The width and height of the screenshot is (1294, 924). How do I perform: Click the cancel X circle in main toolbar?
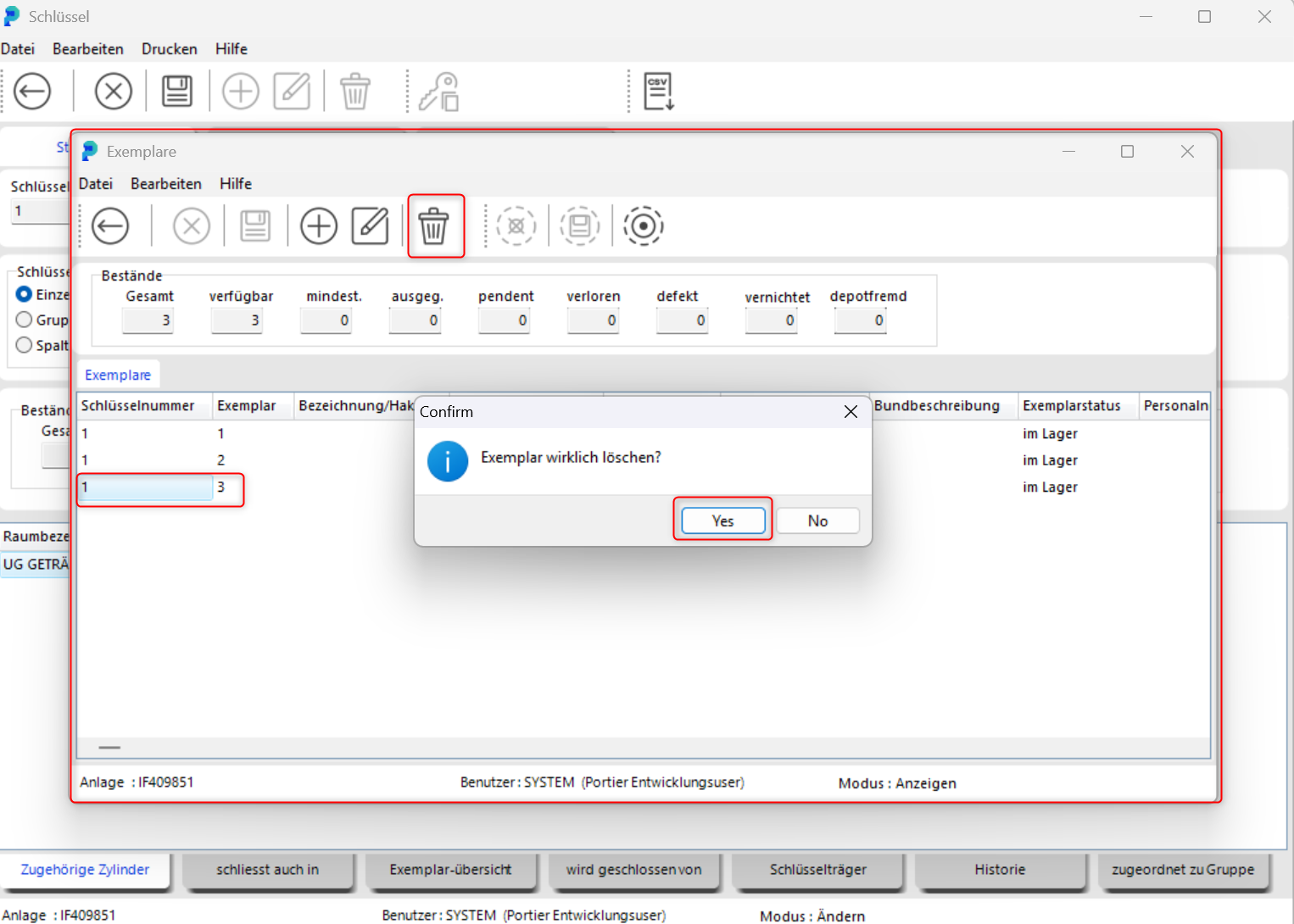pyautogui.click(x=113, y=92)
